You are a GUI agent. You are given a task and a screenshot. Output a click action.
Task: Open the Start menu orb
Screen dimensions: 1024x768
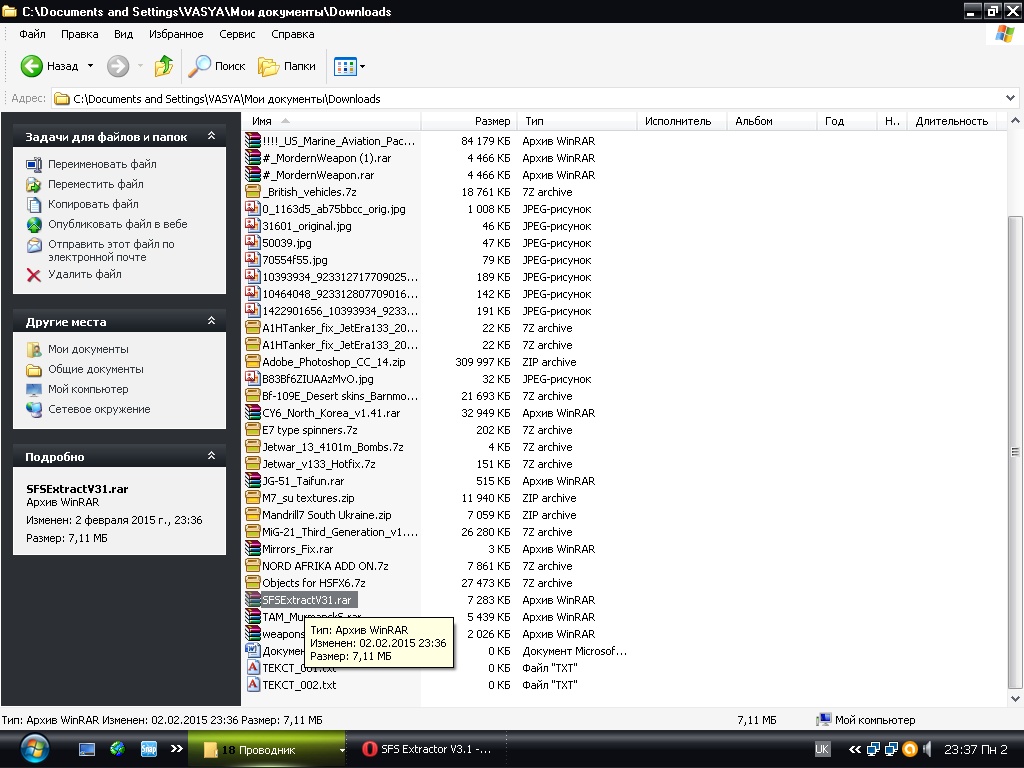click(33, 748)
